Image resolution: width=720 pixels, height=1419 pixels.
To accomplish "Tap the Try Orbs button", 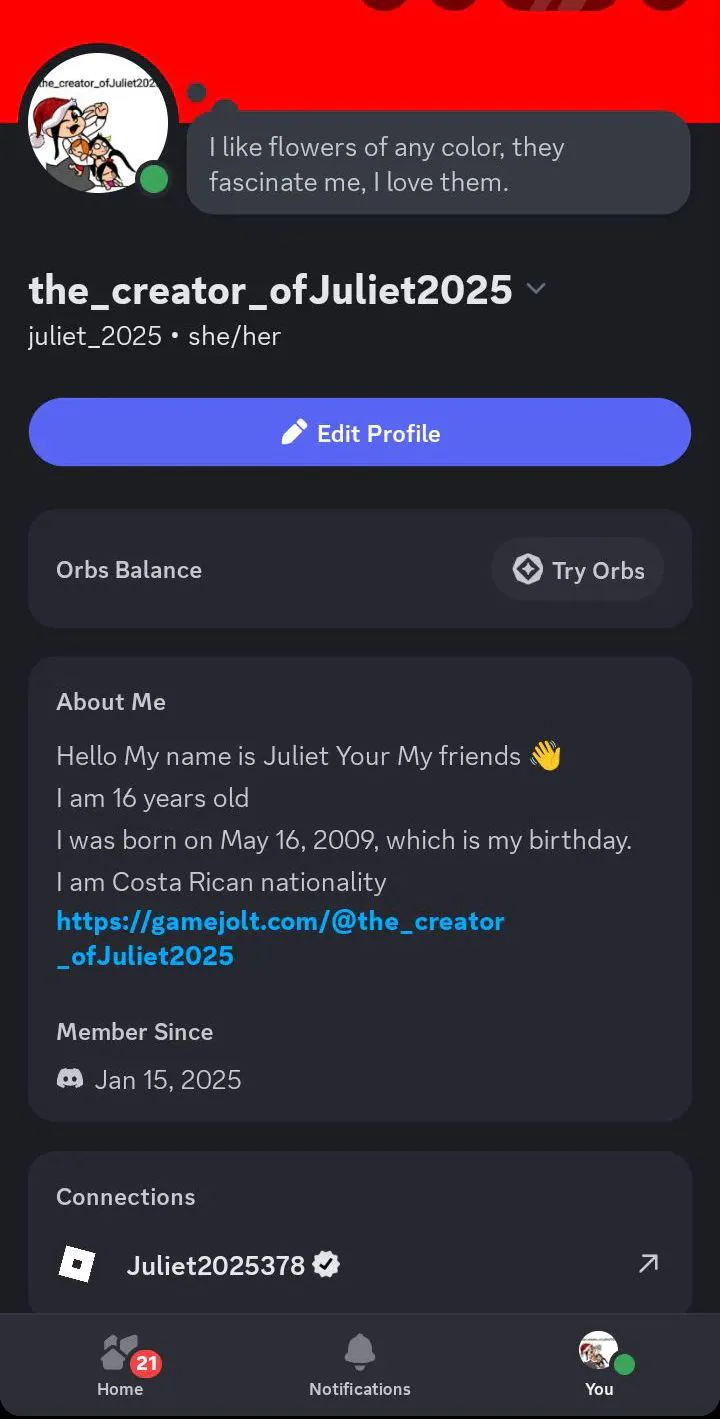I will (x=577, y=570).
